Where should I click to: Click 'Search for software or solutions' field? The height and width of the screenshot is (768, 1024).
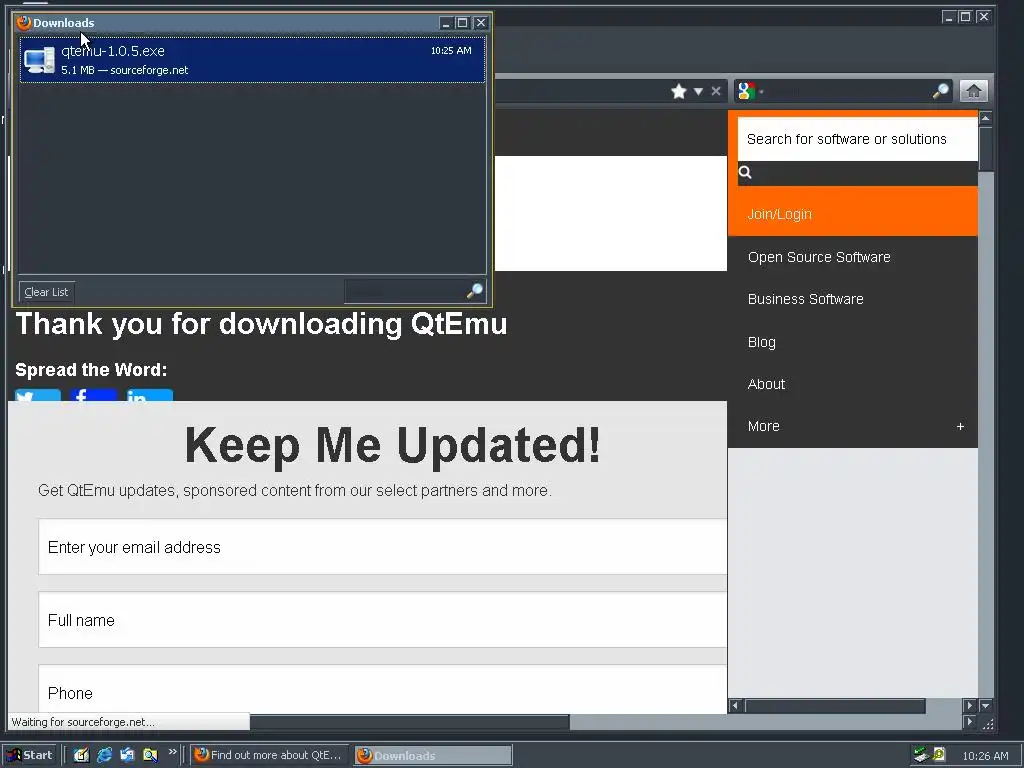click(857, 139)
